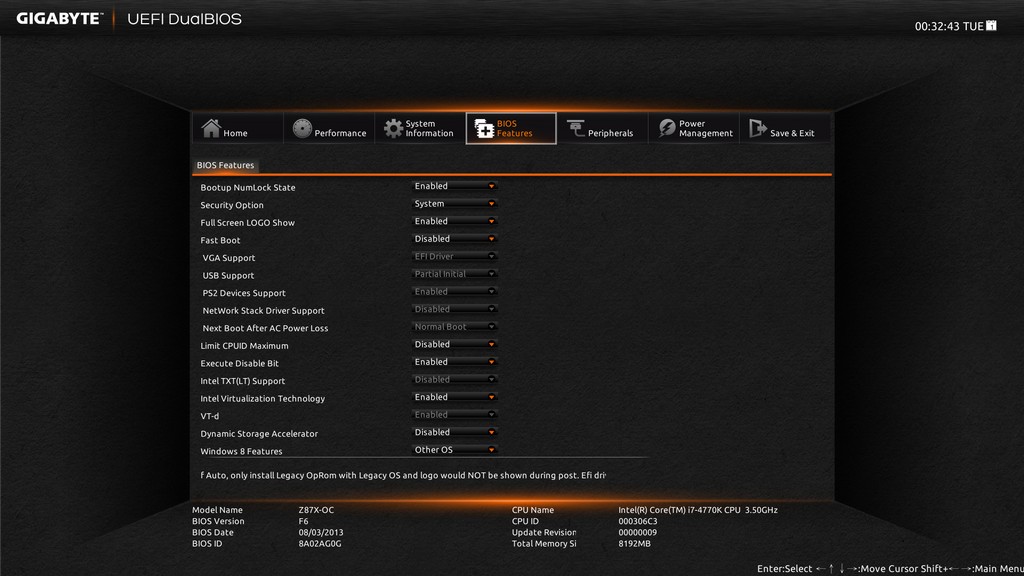Image resolution: width=1024 pixels, height=576 pixels.
Task: Open Intel Virtualization Technology dropdown
Action: tap(455, 397)
